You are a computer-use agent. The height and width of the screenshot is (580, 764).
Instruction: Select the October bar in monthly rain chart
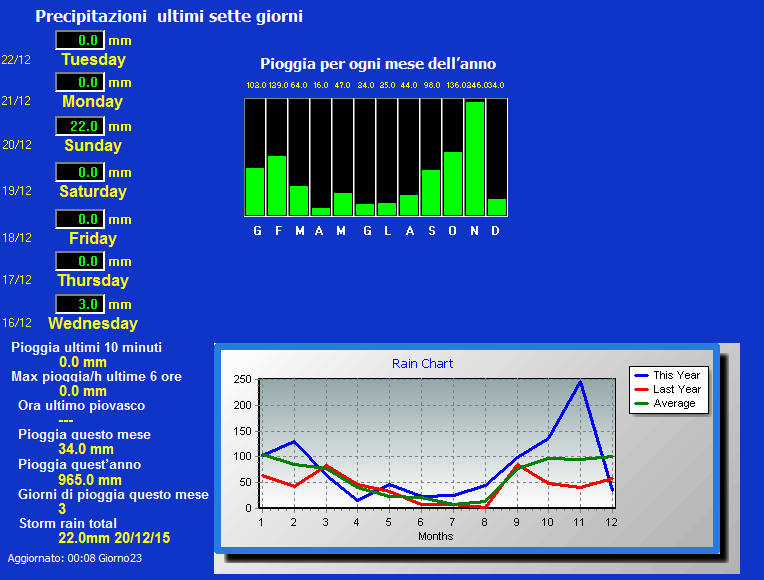click(x=453, y=183)
